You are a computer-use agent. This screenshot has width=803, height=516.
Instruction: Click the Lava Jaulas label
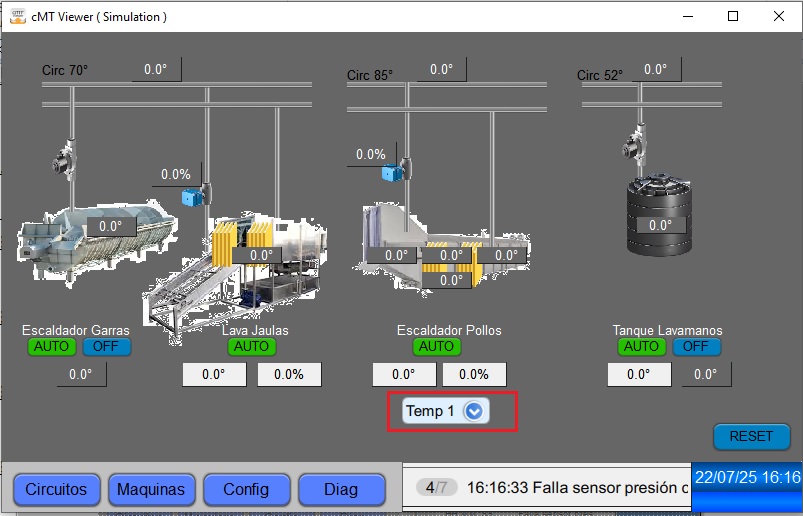point(255,330)
